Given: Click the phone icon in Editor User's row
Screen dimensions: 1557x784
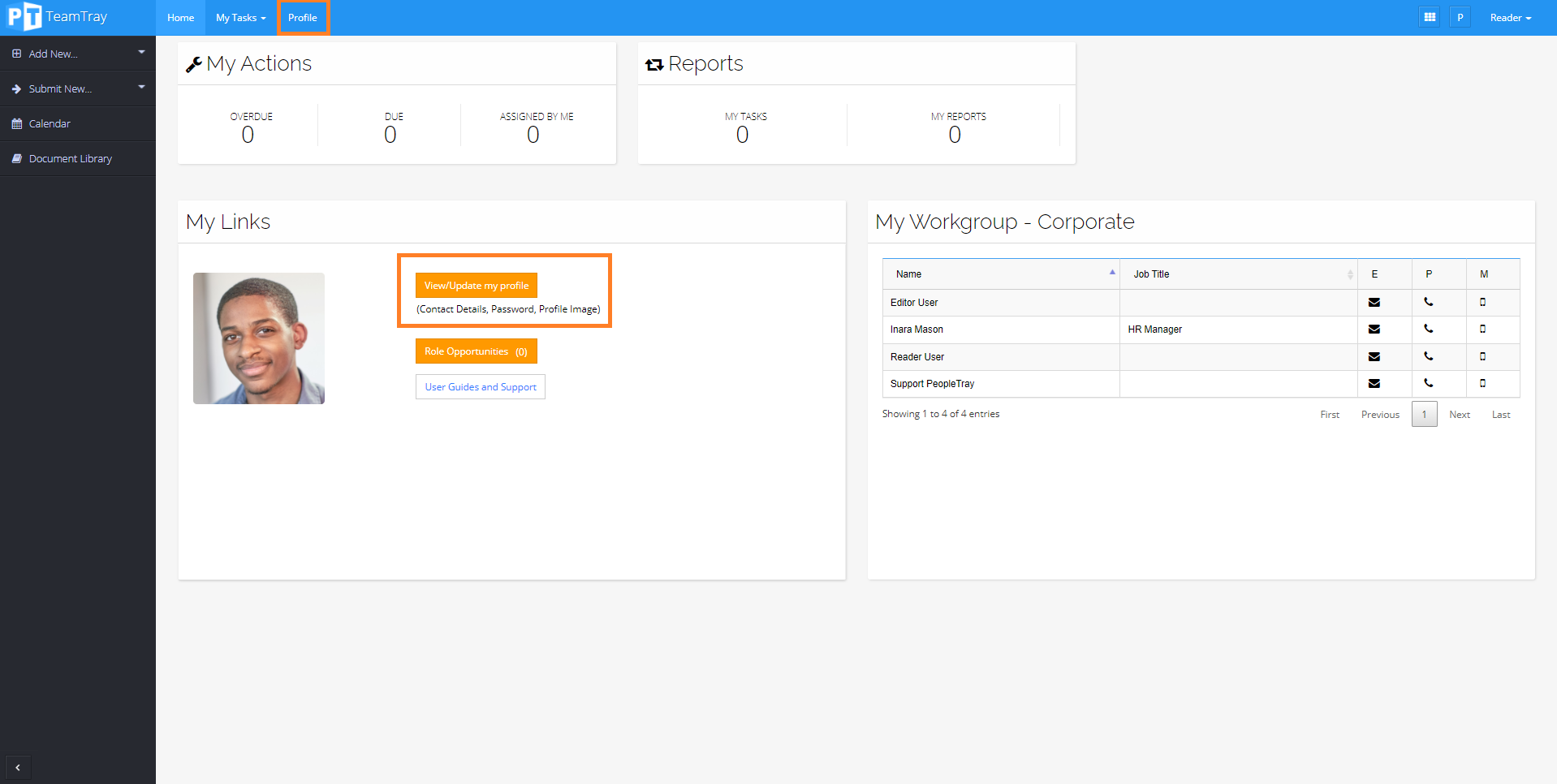Looking at the screenshot, I should (x=1428, y=302).
